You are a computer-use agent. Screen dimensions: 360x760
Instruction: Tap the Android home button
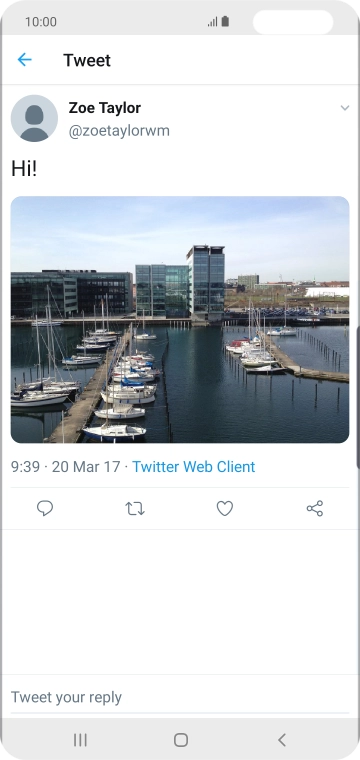[x=181, y=740]
